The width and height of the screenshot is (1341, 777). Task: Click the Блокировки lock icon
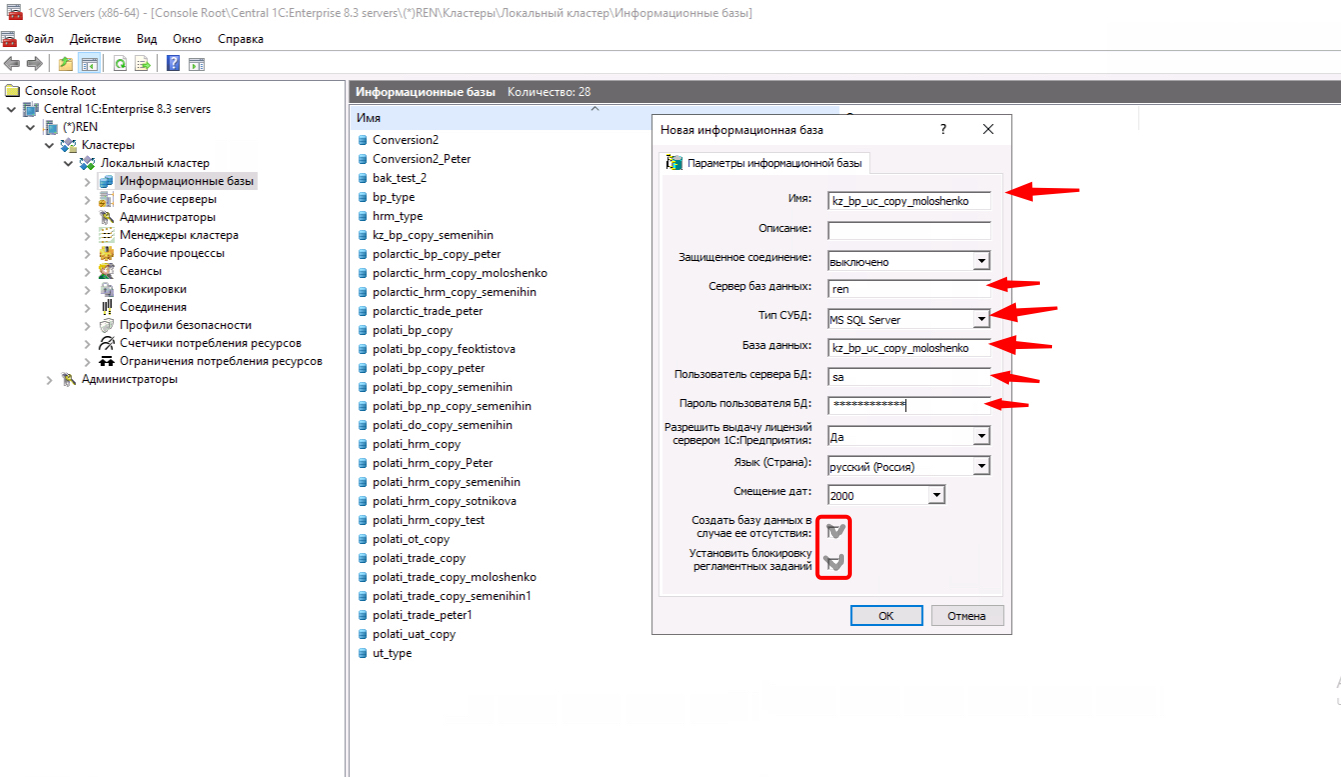(107, 289)
